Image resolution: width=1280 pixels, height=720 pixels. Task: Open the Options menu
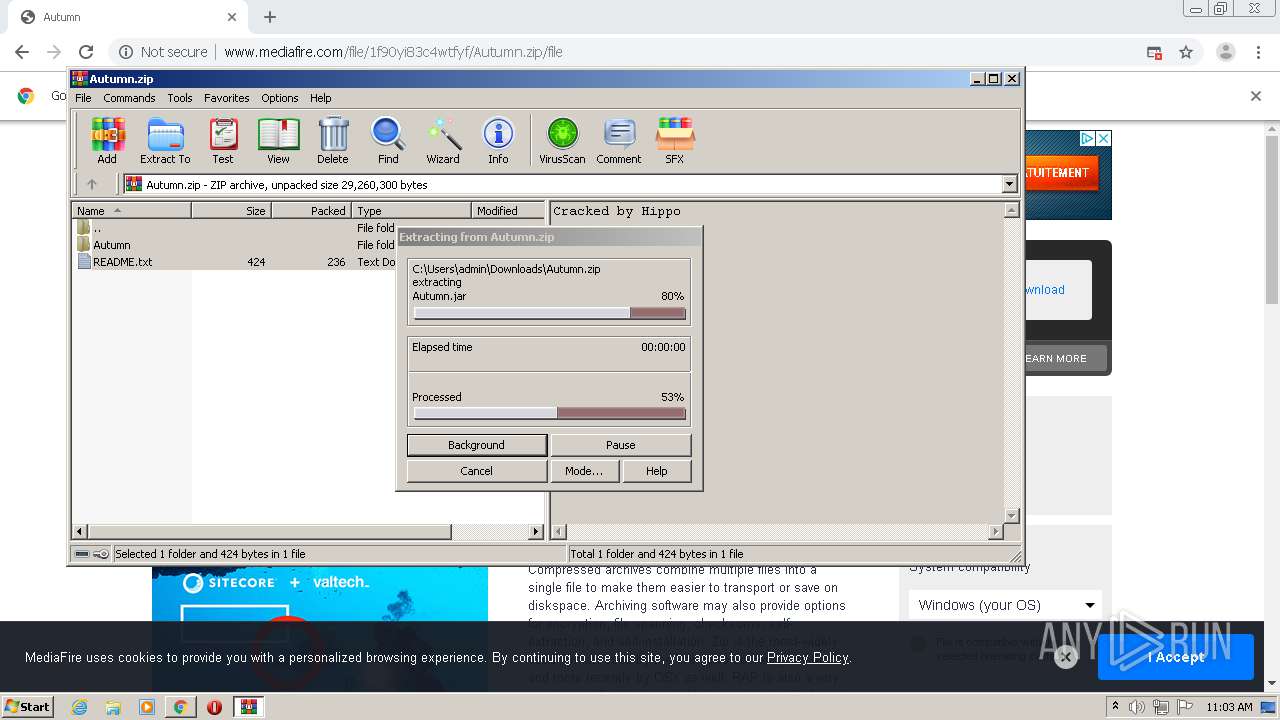pyautogui.click(x=280, y=98)
